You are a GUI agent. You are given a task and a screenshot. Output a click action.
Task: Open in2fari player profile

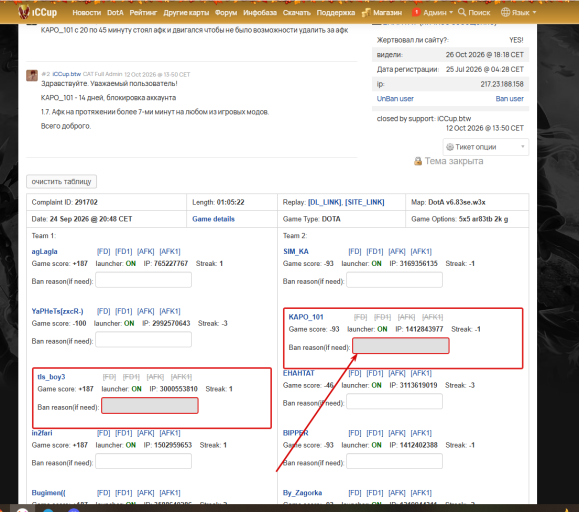pyautogui.click(x=42, y=433)
